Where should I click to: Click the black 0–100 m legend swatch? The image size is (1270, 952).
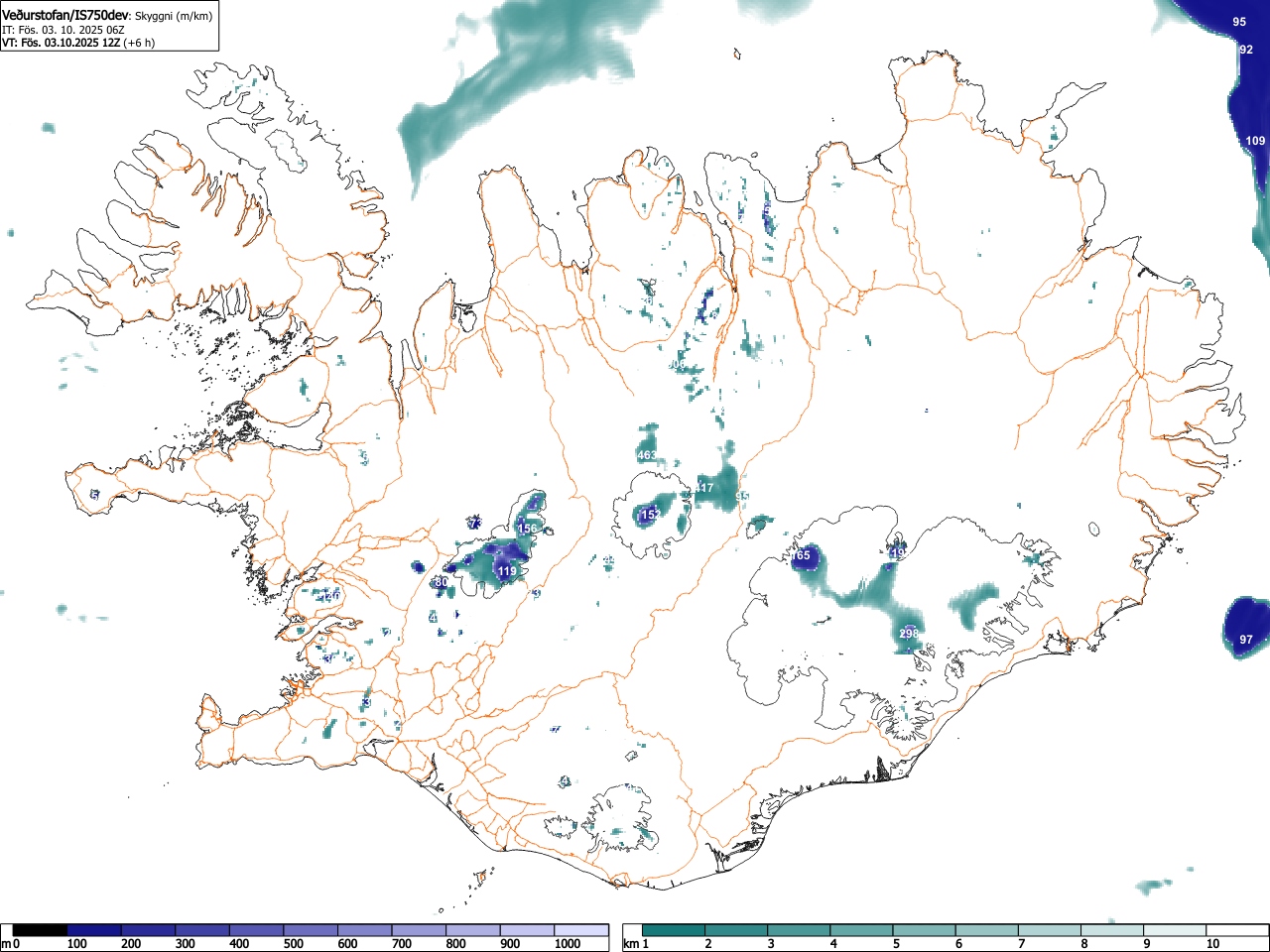click(x=40, y=930)
